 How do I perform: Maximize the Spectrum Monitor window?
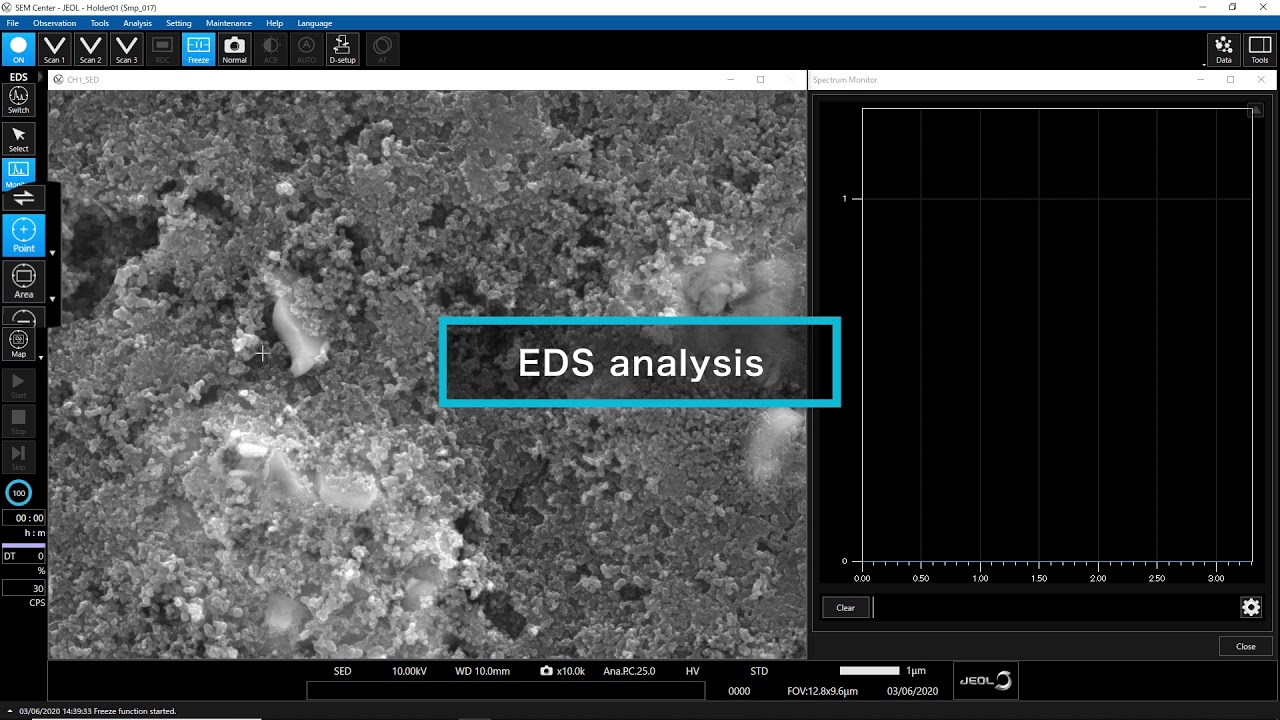coord(1230,80)
